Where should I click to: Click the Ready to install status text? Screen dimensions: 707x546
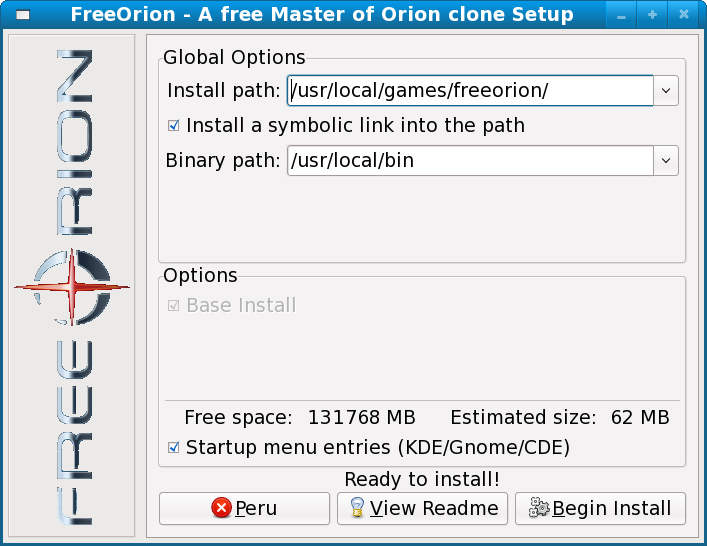[422, 480]
